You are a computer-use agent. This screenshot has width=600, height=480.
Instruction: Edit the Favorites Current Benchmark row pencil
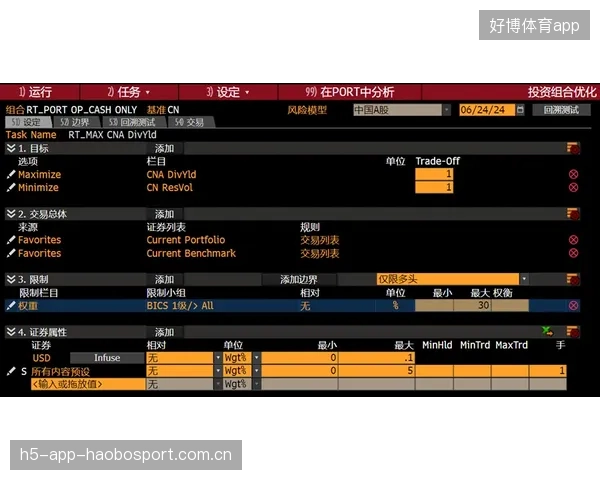point(11,253)
